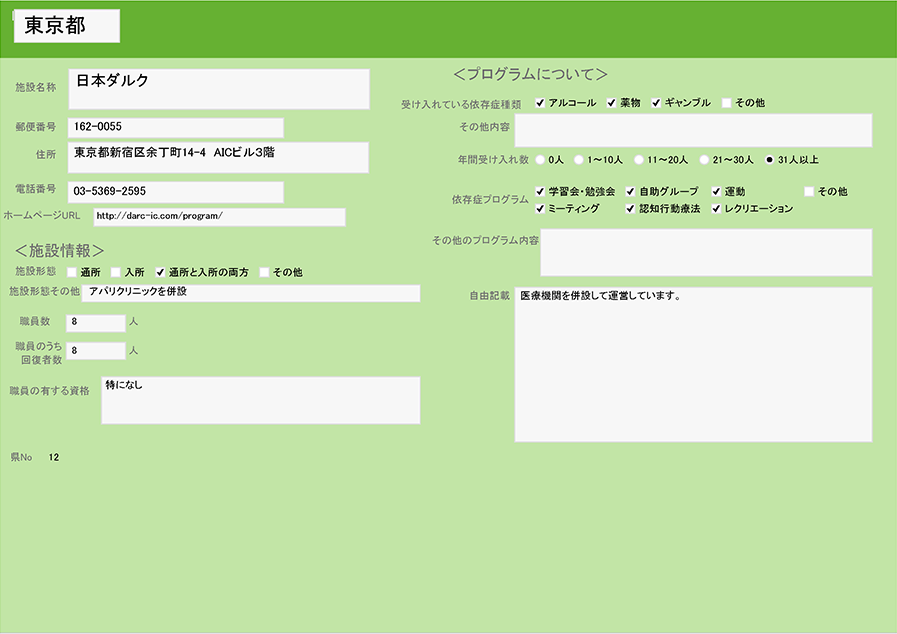Image resolution: width=897 pixels, height=634 pixels.
Task: Check the 通所 facility type checkbox
Action: (72, 272)
